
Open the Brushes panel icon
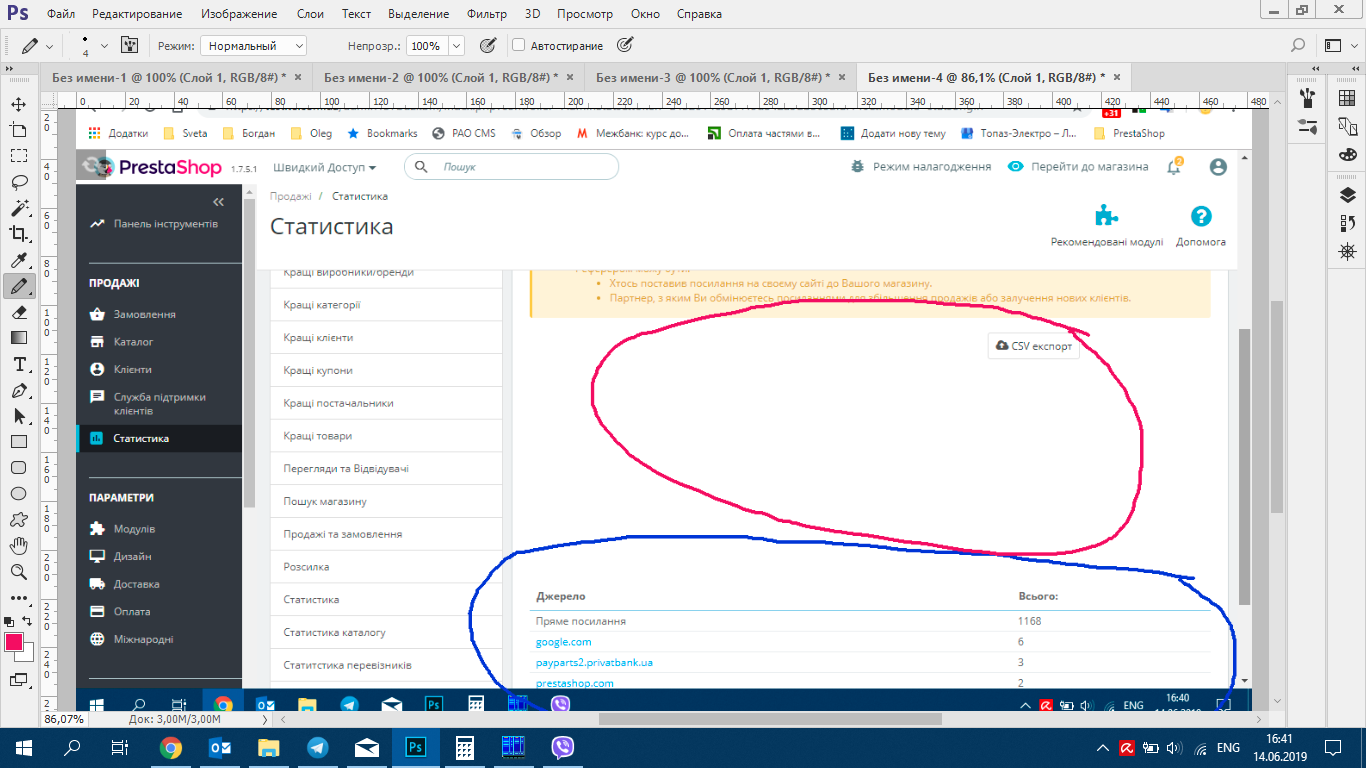click(x=1308, y=97)
